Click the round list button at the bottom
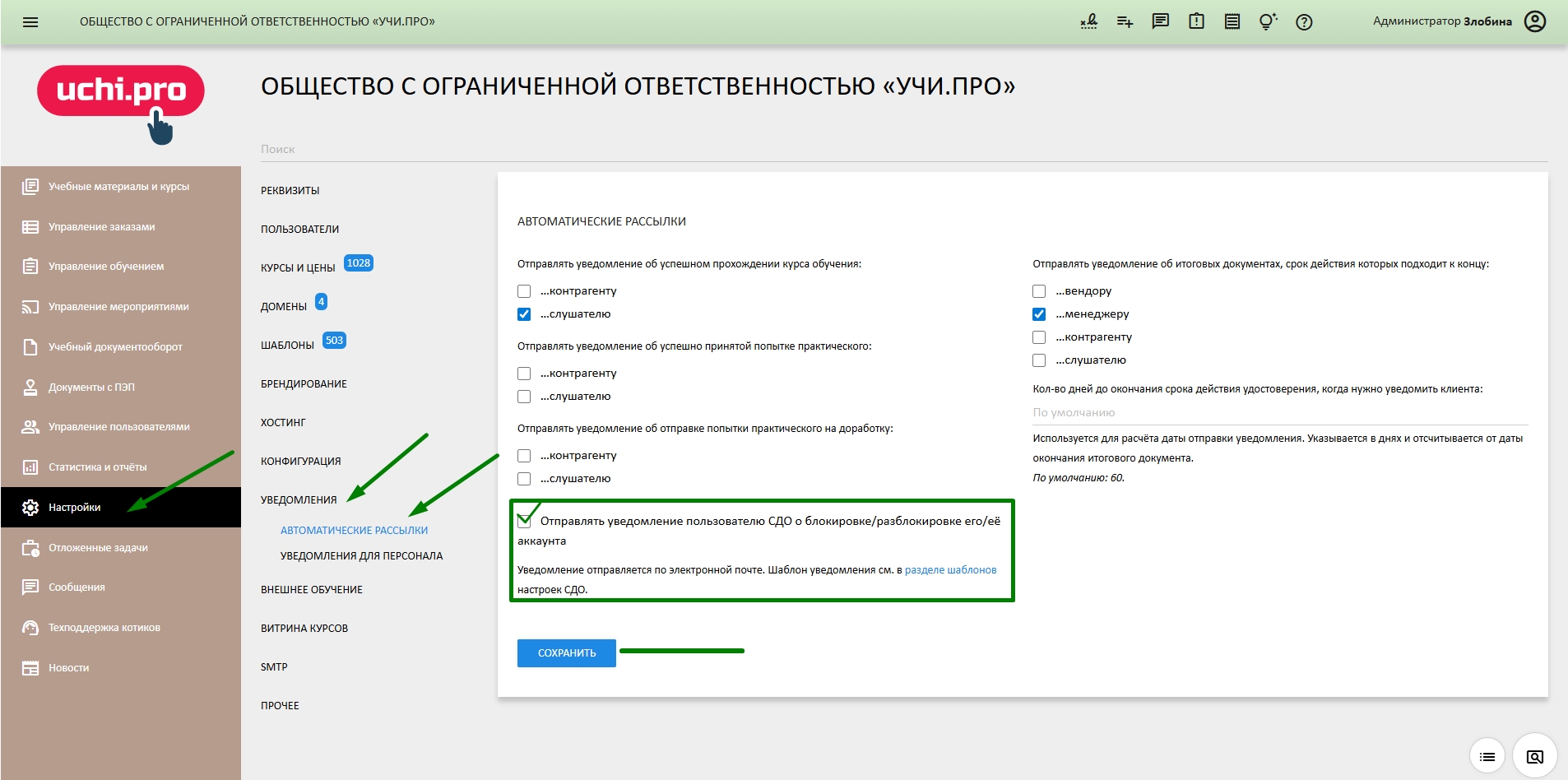Screen dimensions: 1568x780 (x=1487, y=756)
